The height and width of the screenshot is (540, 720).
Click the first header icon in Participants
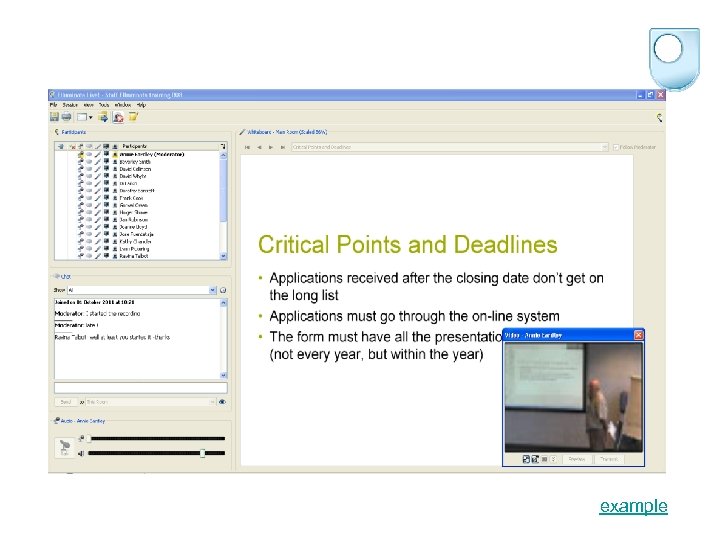pos(61,146)
